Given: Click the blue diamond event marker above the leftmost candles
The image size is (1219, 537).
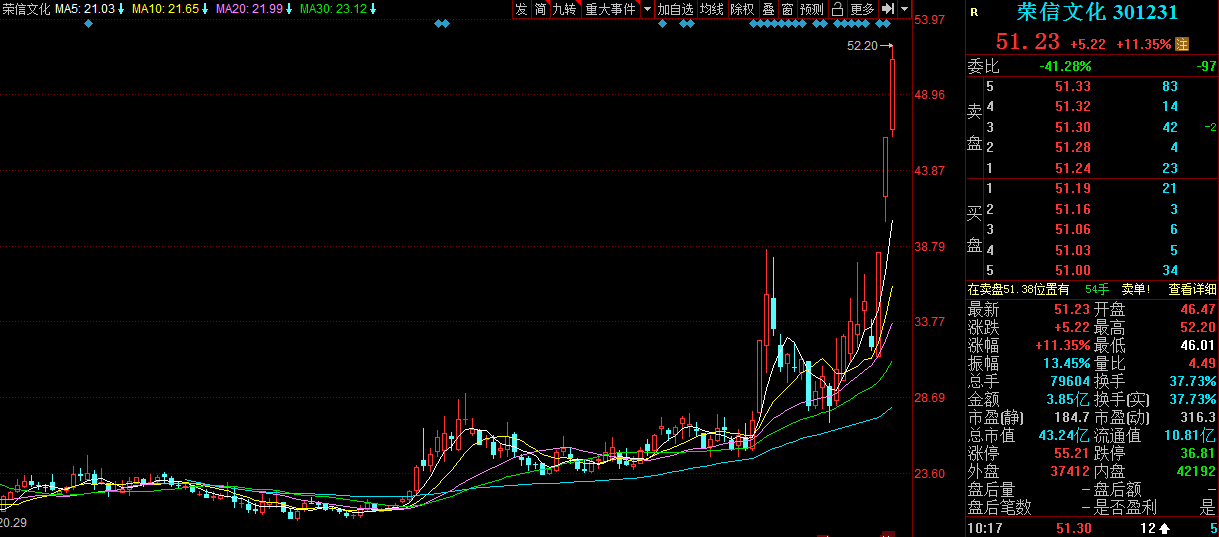Looking at the screenshot, I should tap(88, 23).
